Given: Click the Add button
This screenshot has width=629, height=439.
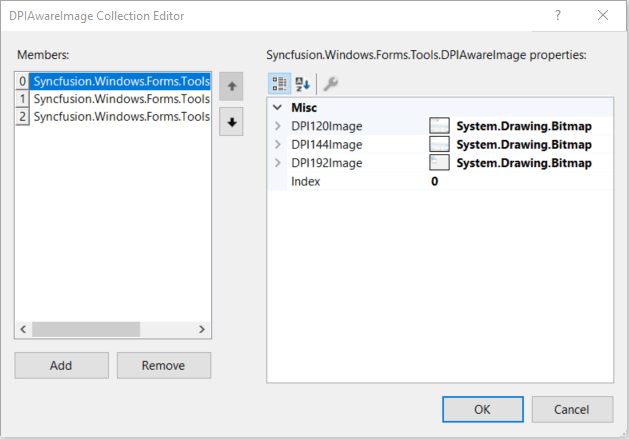Looking at the screenshot, I should (61, 366).
